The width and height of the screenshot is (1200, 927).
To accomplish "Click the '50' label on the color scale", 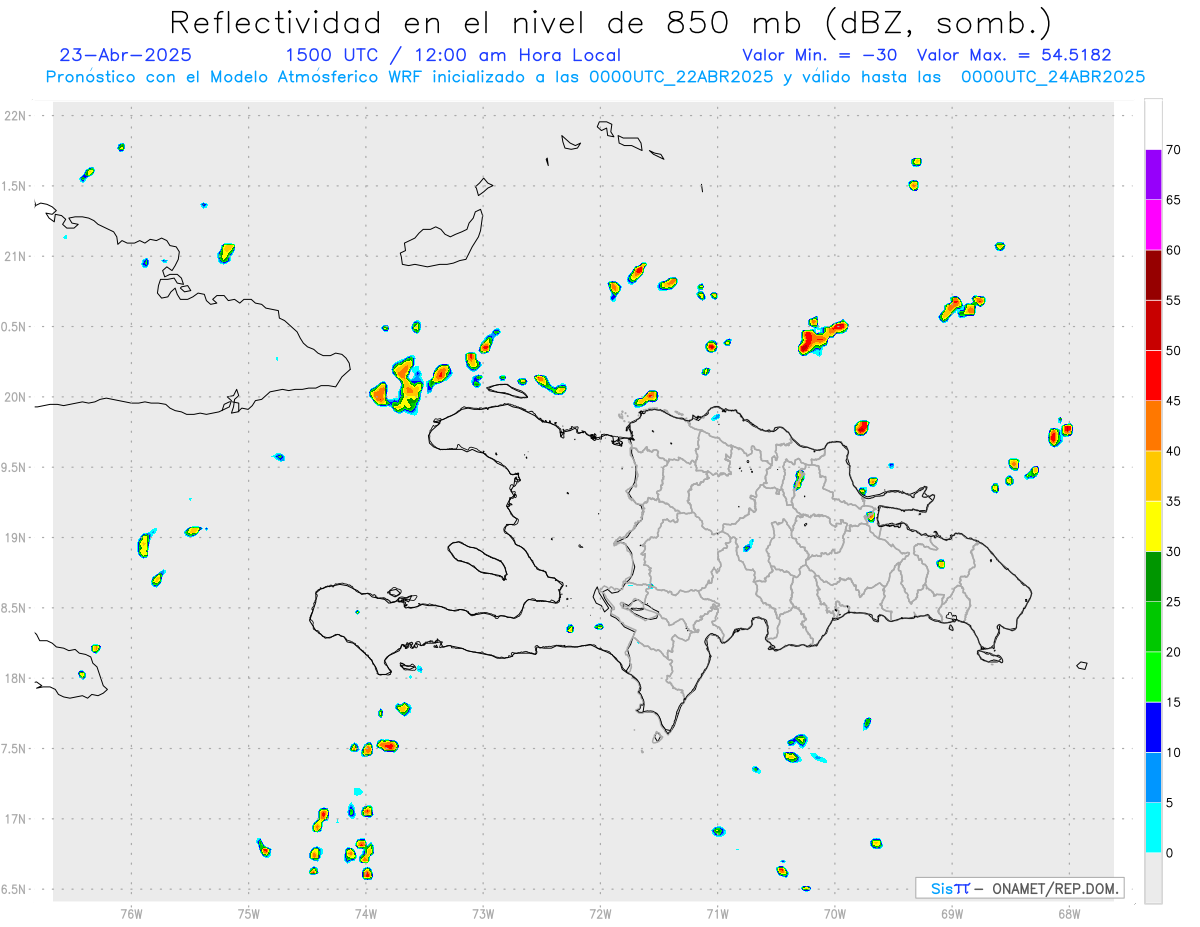I will coord(1173,351).
